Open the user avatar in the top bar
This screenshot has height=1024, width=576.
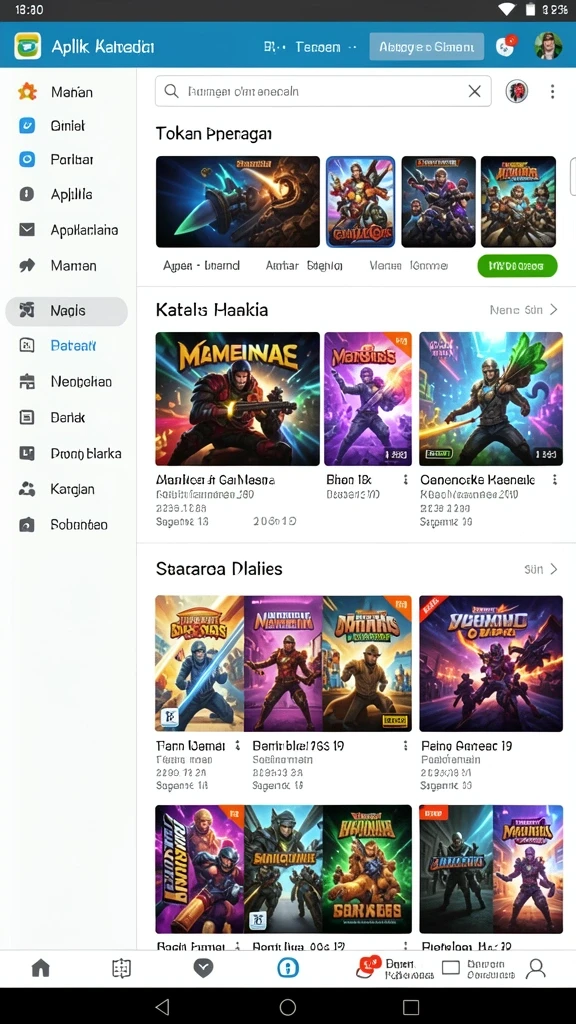click(548, 46)
